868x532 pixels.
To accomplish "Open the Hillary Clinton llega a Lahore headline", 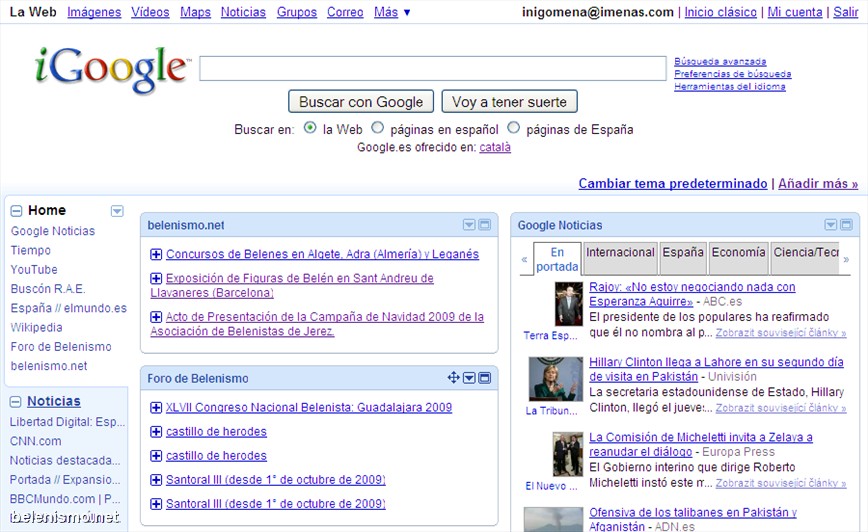I will tap(716, 369).
